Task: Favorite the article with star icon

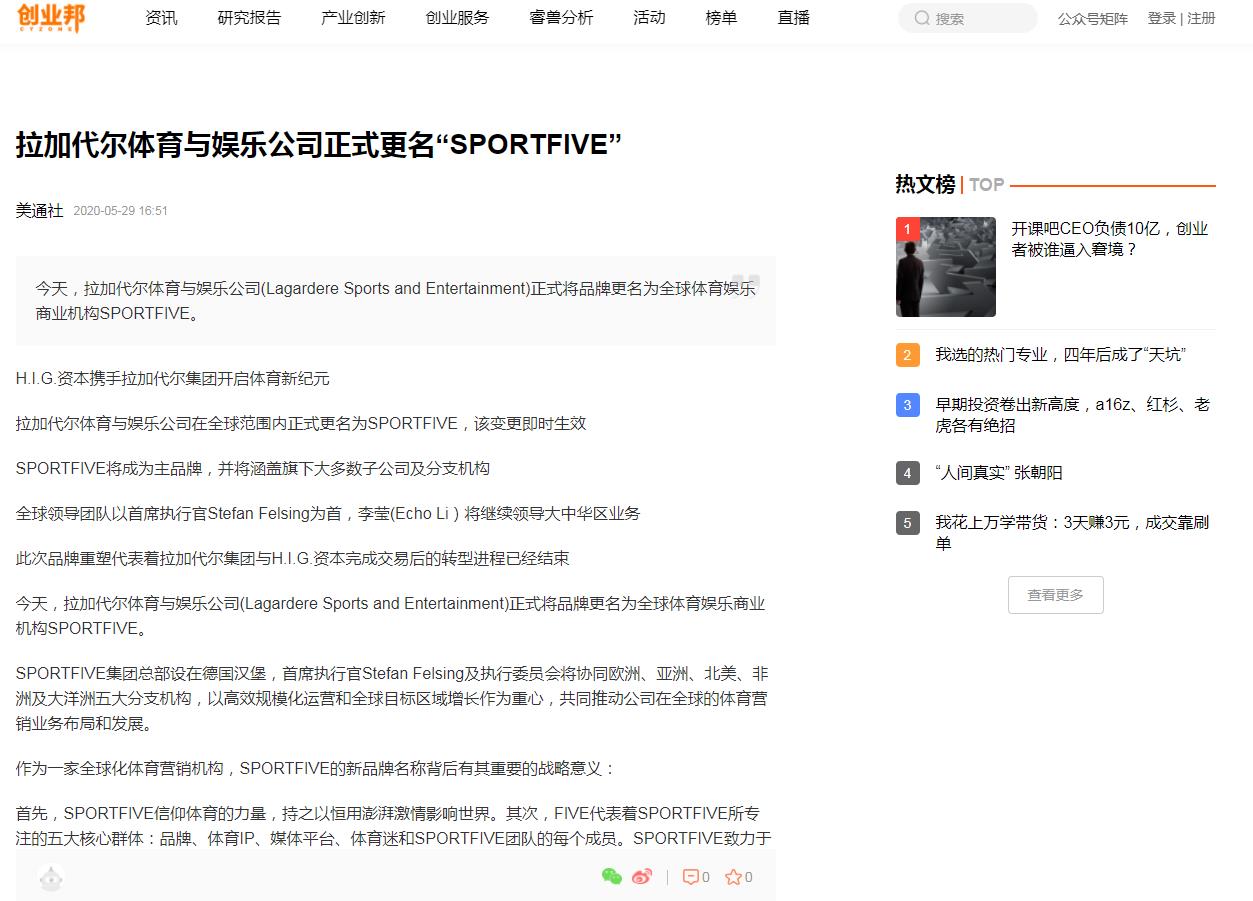Action: pyautogui.click(x=739, y=877)
